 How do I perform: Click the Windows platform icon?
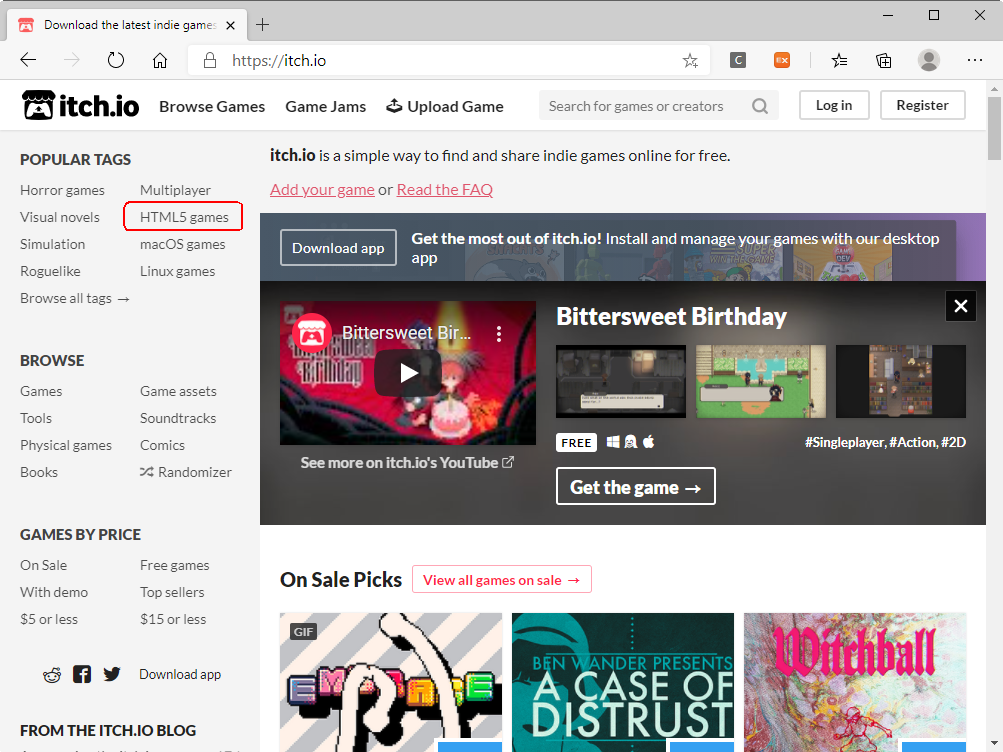coord(613,442)
